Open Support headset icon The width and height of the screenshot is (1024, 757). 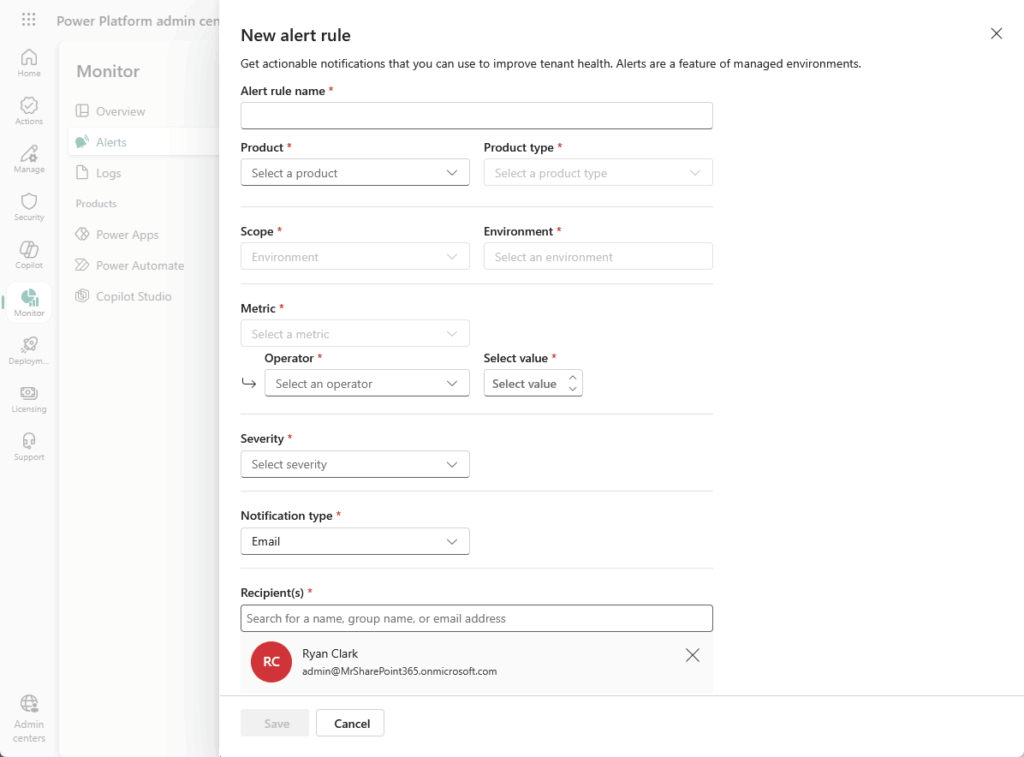(x=29, y=440)
